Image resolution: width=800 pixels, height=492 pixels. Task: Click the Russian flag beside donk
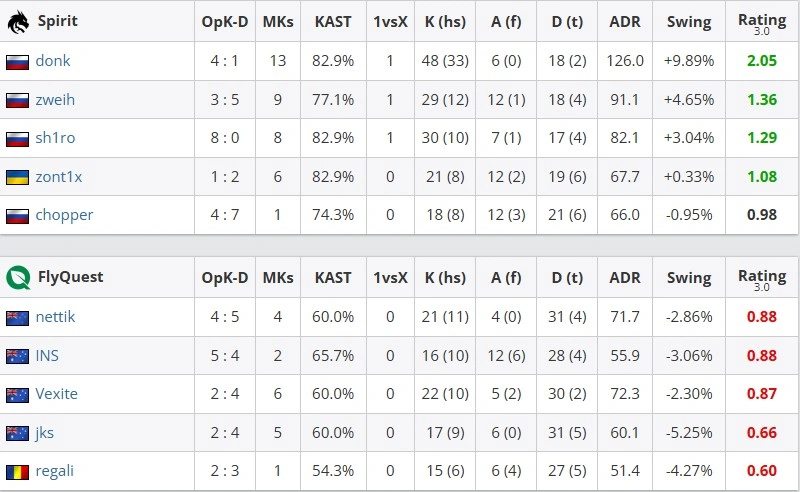(17, 62)
